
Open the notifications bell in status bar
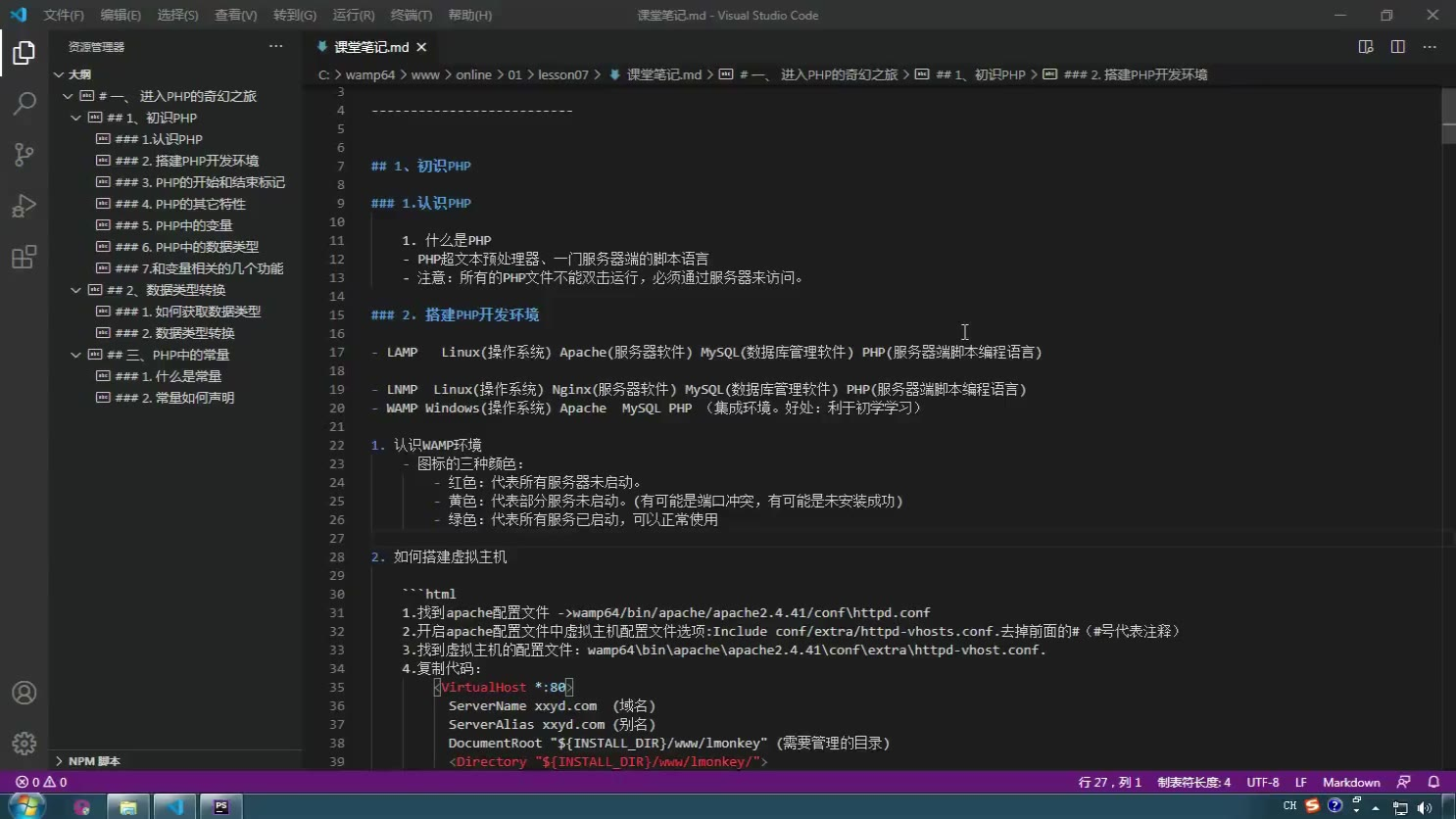1433,782
